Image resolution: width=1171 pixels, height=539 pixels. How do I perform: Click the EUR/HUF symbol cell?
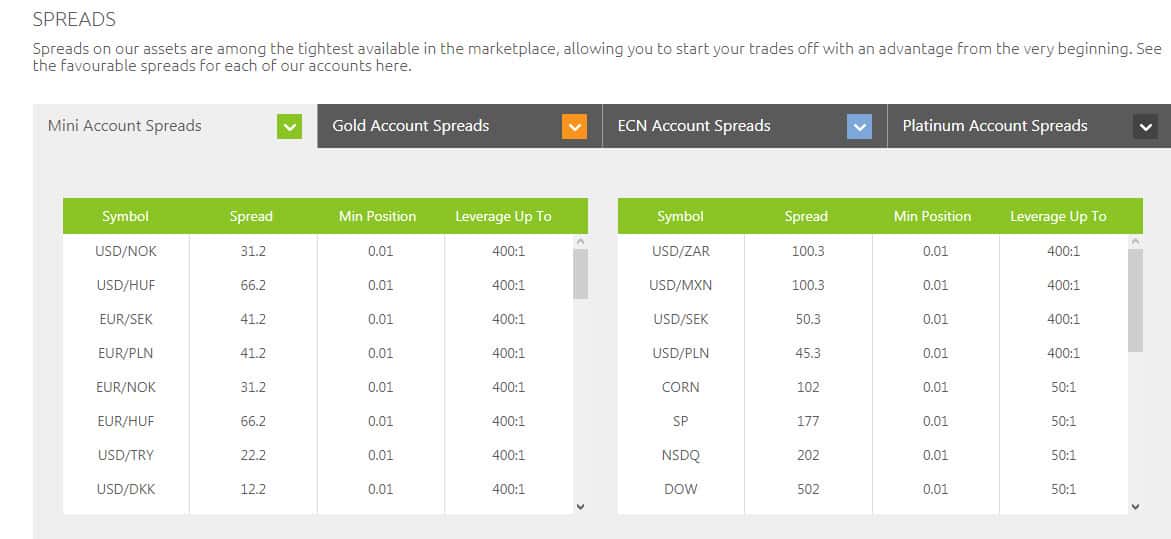pos(126,421)
